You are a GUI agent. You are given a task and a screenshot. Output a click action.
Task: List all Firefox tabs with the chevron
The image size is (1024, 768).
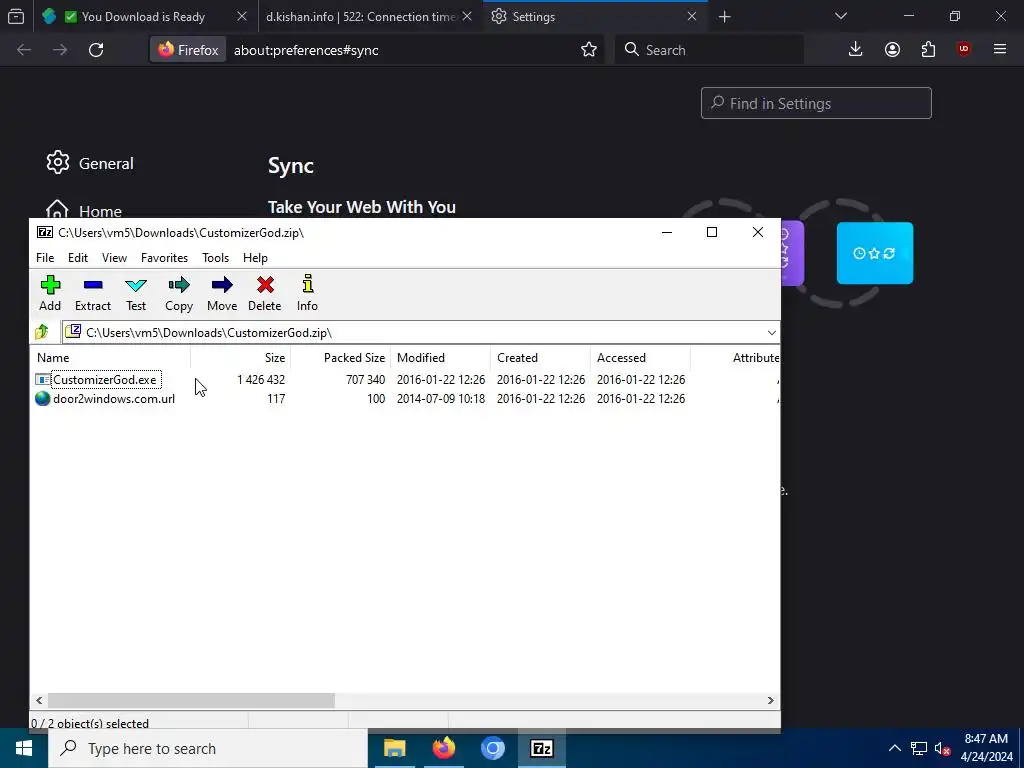click(x=841, y=16)
